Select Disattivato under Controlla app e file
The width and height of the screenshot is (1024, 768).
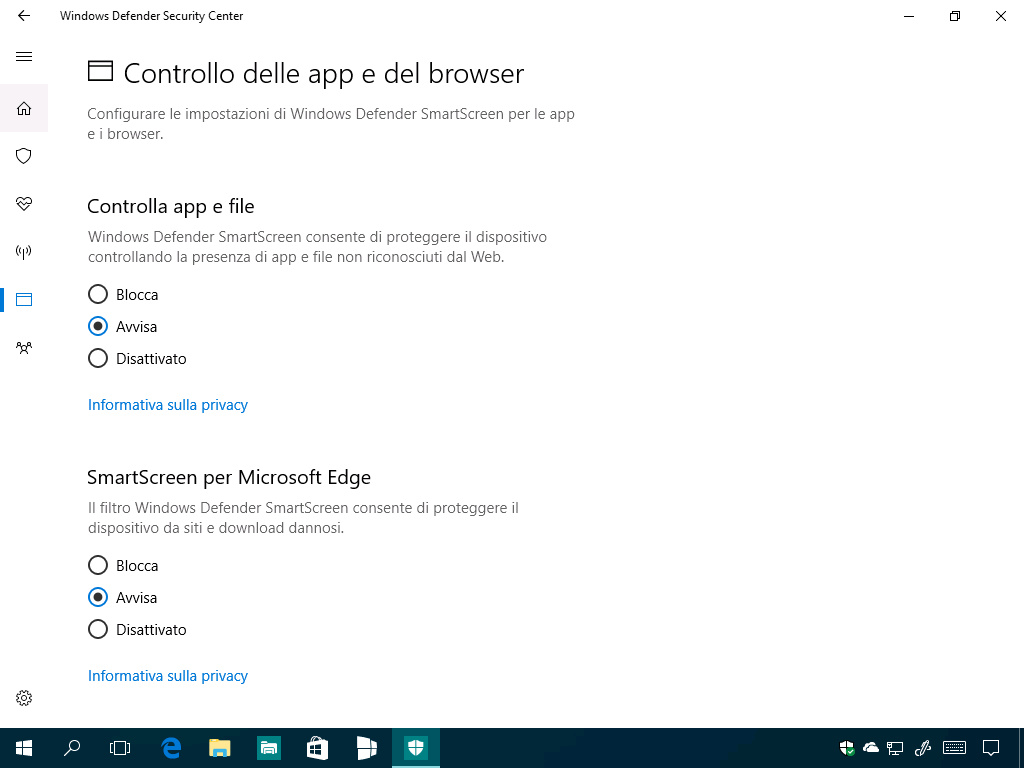pos(137,359)
